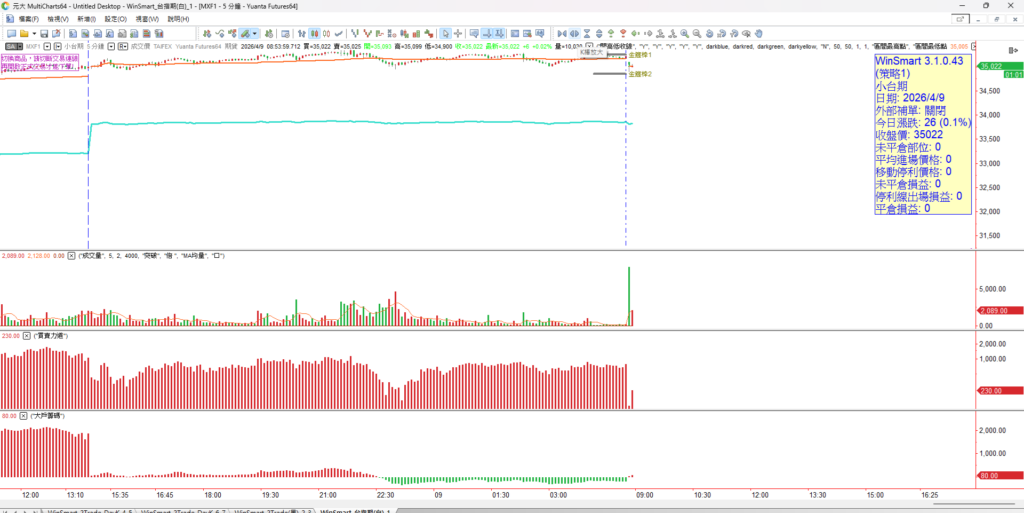Expand the 5 分鐘 resolution dropdown
Image resolution: width=1024 pixels, height=513 pixels.
[111, 46]
